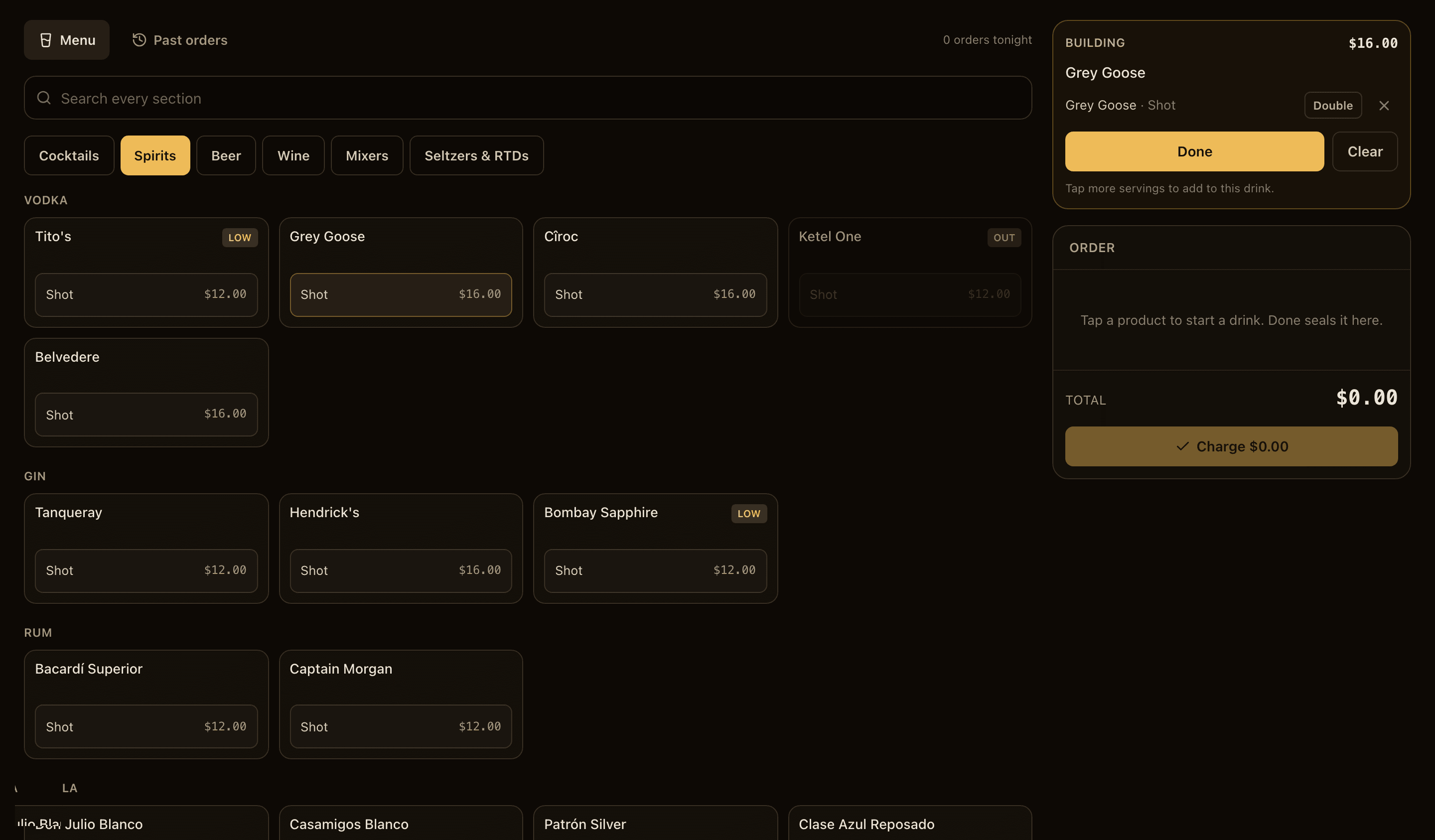The height and width of the screenshot is (840, 1435).
Task: Select the Cocktails category
Action: pyautogui.click(x=69, y=155)
